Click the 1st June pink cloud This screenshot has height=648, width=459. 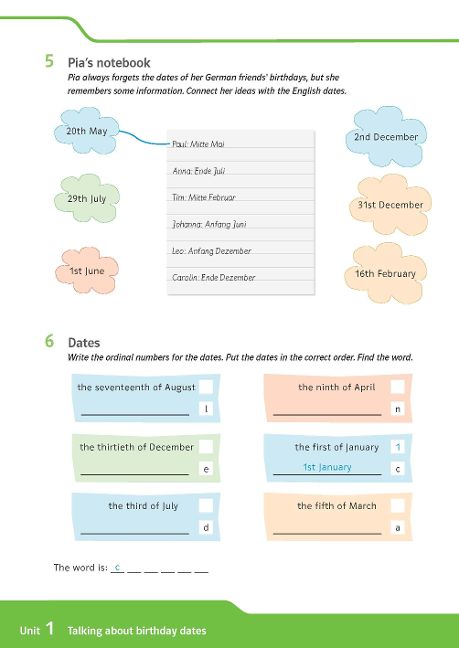pos(87,271)
